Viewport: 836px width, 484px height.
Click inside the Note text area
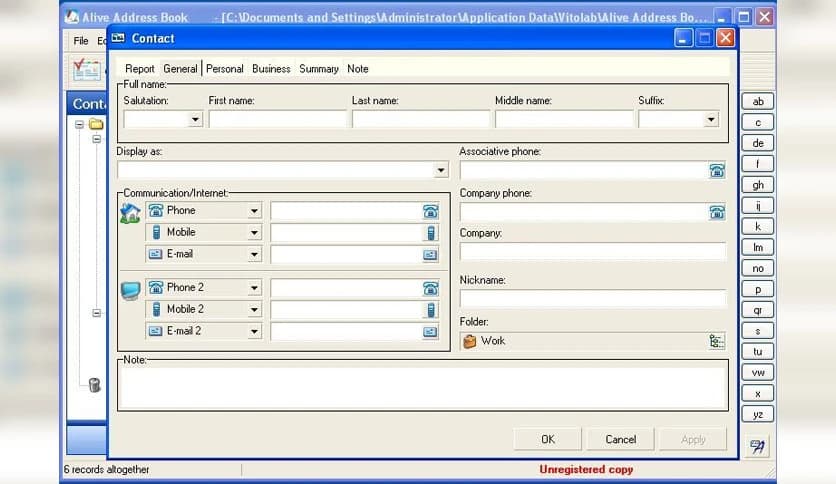tap(423, 387)
